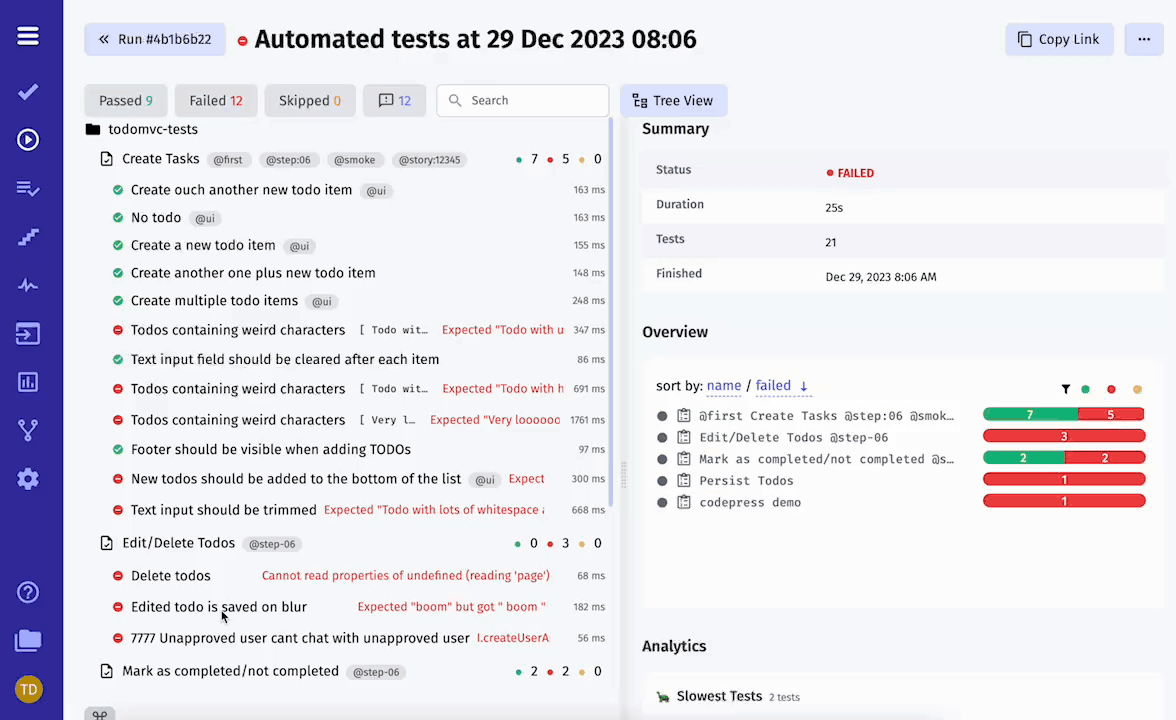
Task: Click the @story:12345 tag
Action: (429, 160)
